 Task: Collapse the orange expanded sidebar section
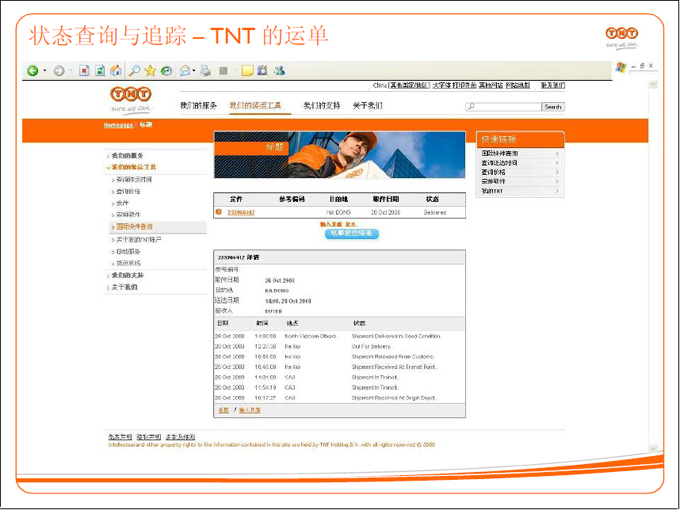[x=134, y=167]
